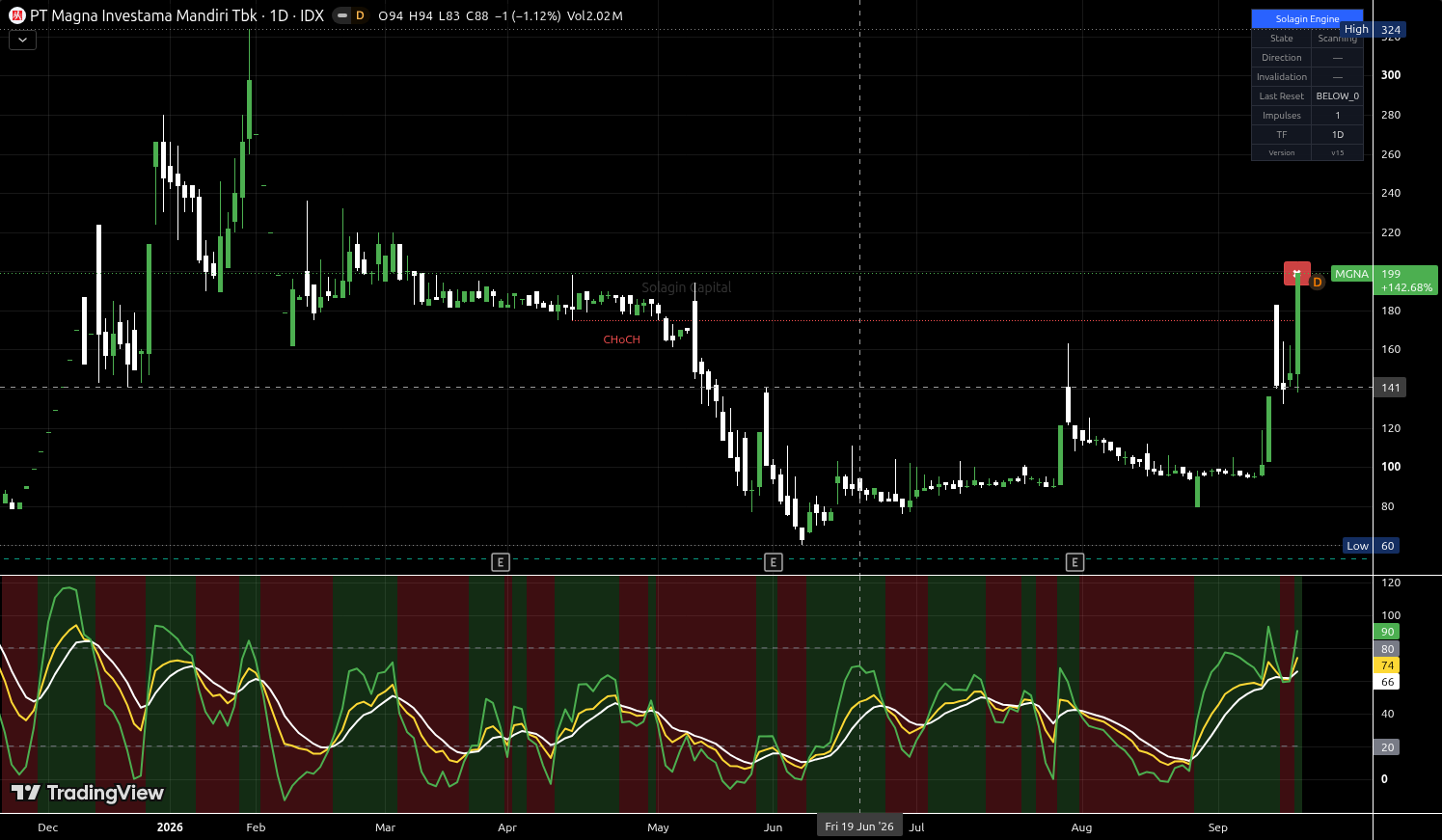Image resolution: width=1442 pixels, height=840 pixels.
Task: Click the gray 20 oversold level label
Action: [x=1387, y=747]
